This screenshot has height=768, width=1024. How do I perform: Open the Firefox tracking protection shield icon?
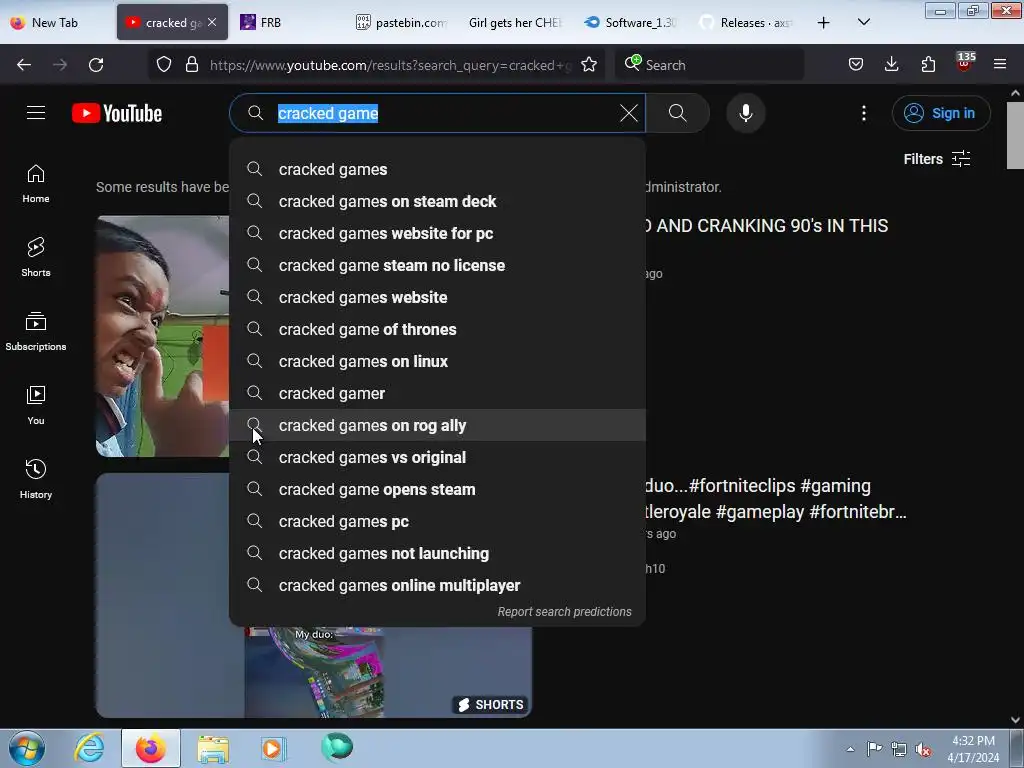(164, 65)
